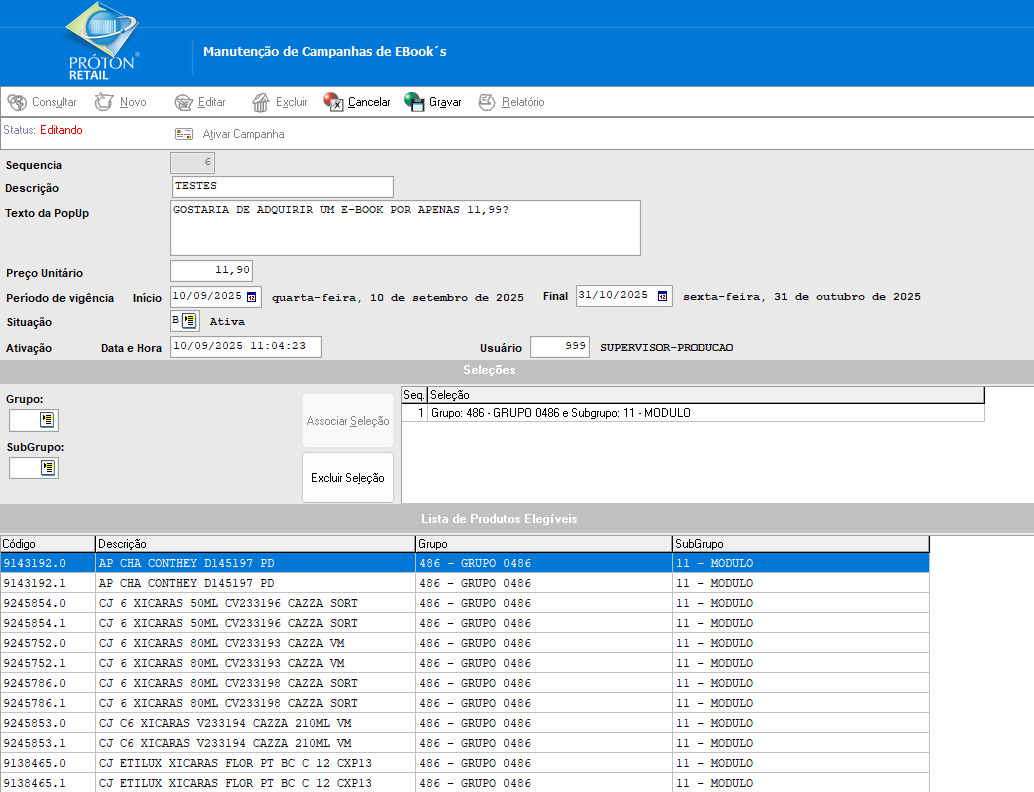Click into the Preço Unitário field
The image size is (1034, 792).
pyautogui.click(x=212, y=270)
